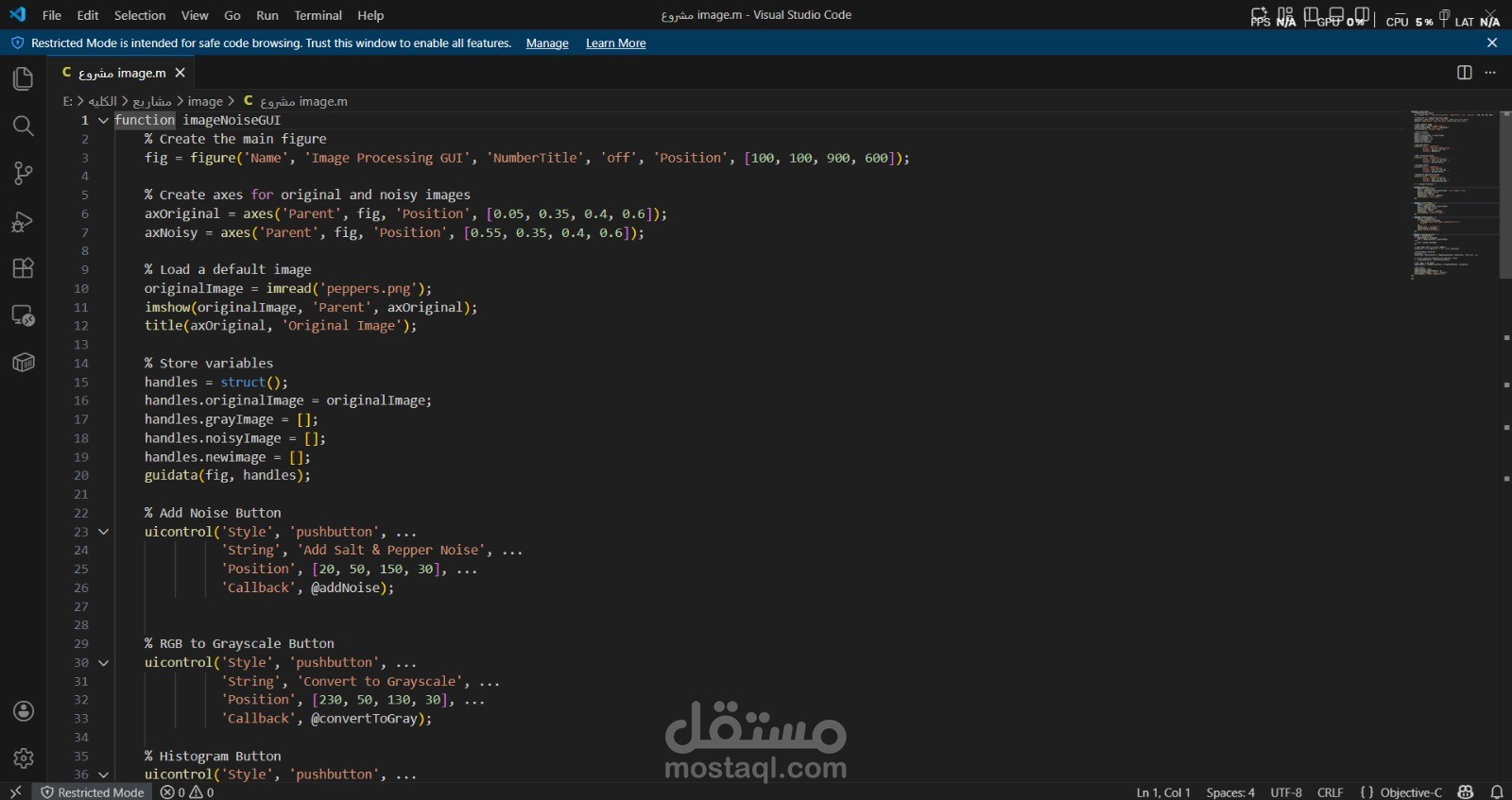Click the image folder breadcrumb
This screenshot has width=1512, height=800.
pos(205,101)
